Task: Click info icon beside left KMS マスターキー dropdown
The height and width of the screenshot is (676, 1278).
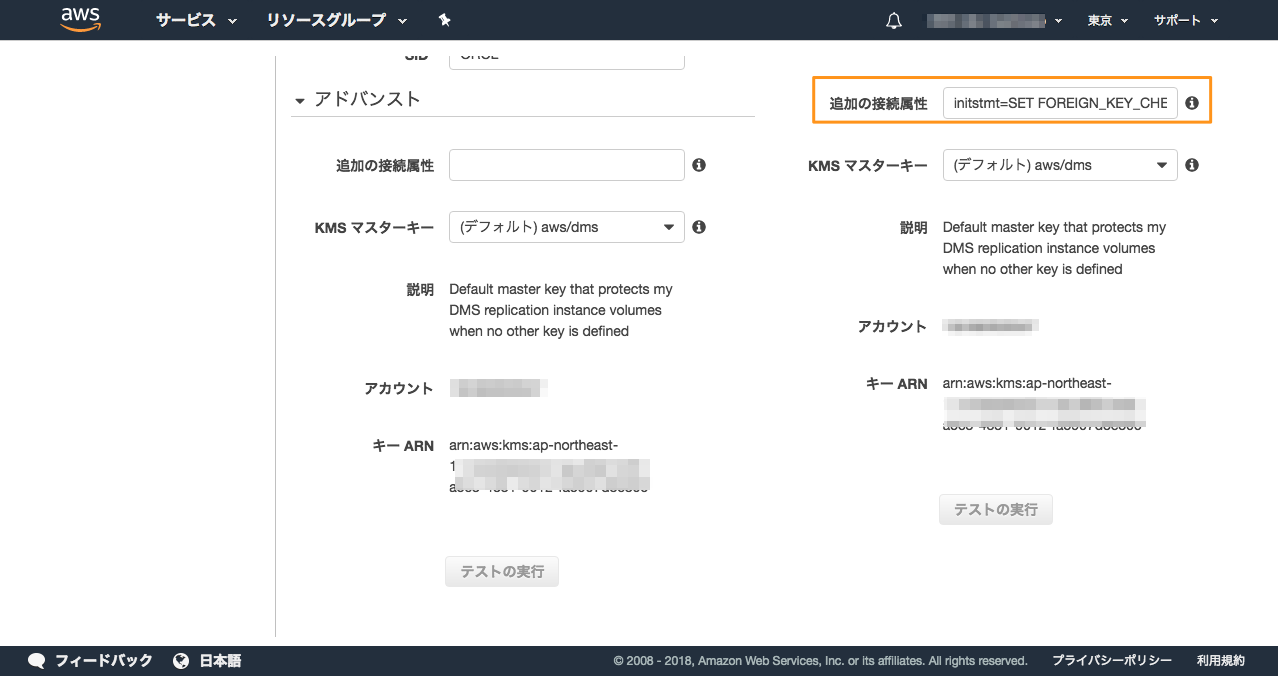Action: (699, 227)
